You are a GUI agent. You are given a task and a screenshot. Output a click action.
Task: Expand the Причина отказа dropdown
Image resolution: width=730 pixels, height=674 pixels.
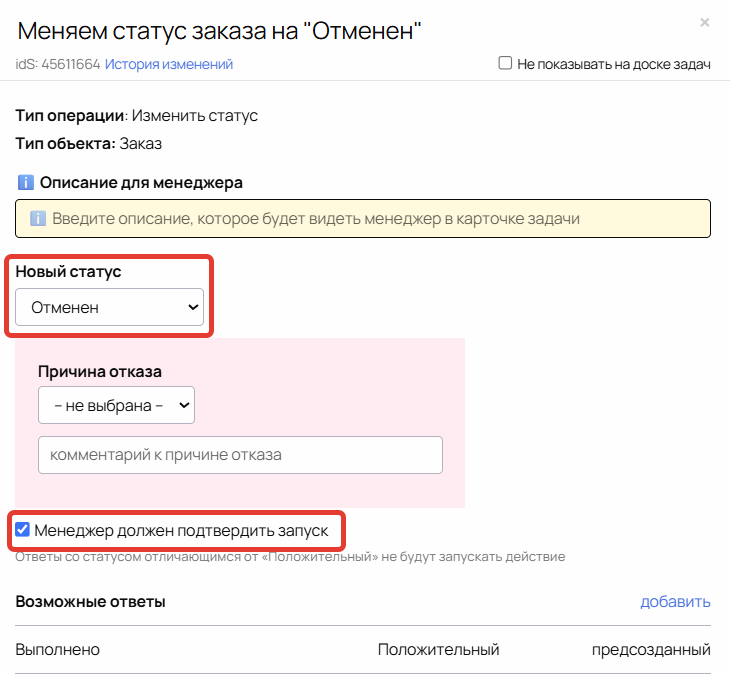[116, 405]
